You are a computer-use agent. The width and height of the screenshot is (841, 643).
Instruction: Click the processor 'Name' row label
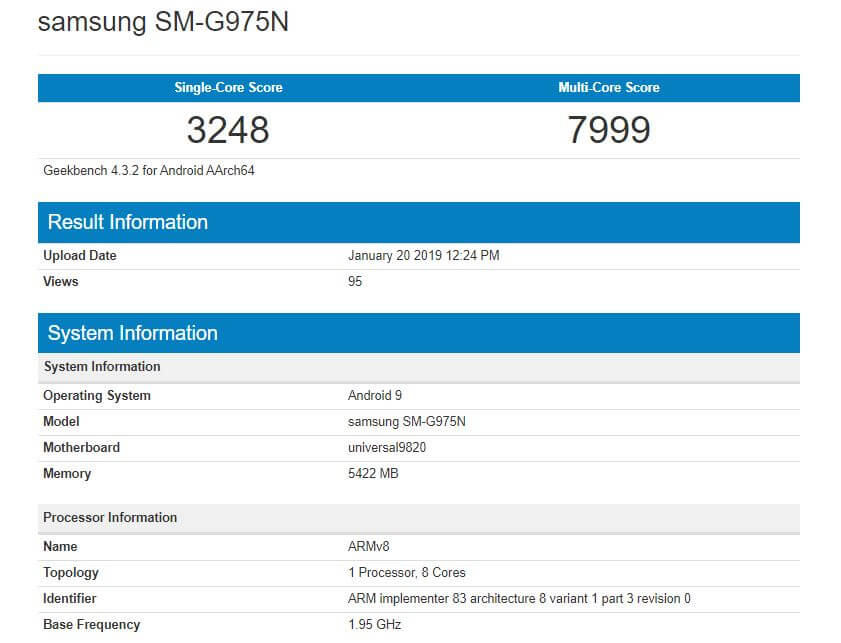point(60,546)
